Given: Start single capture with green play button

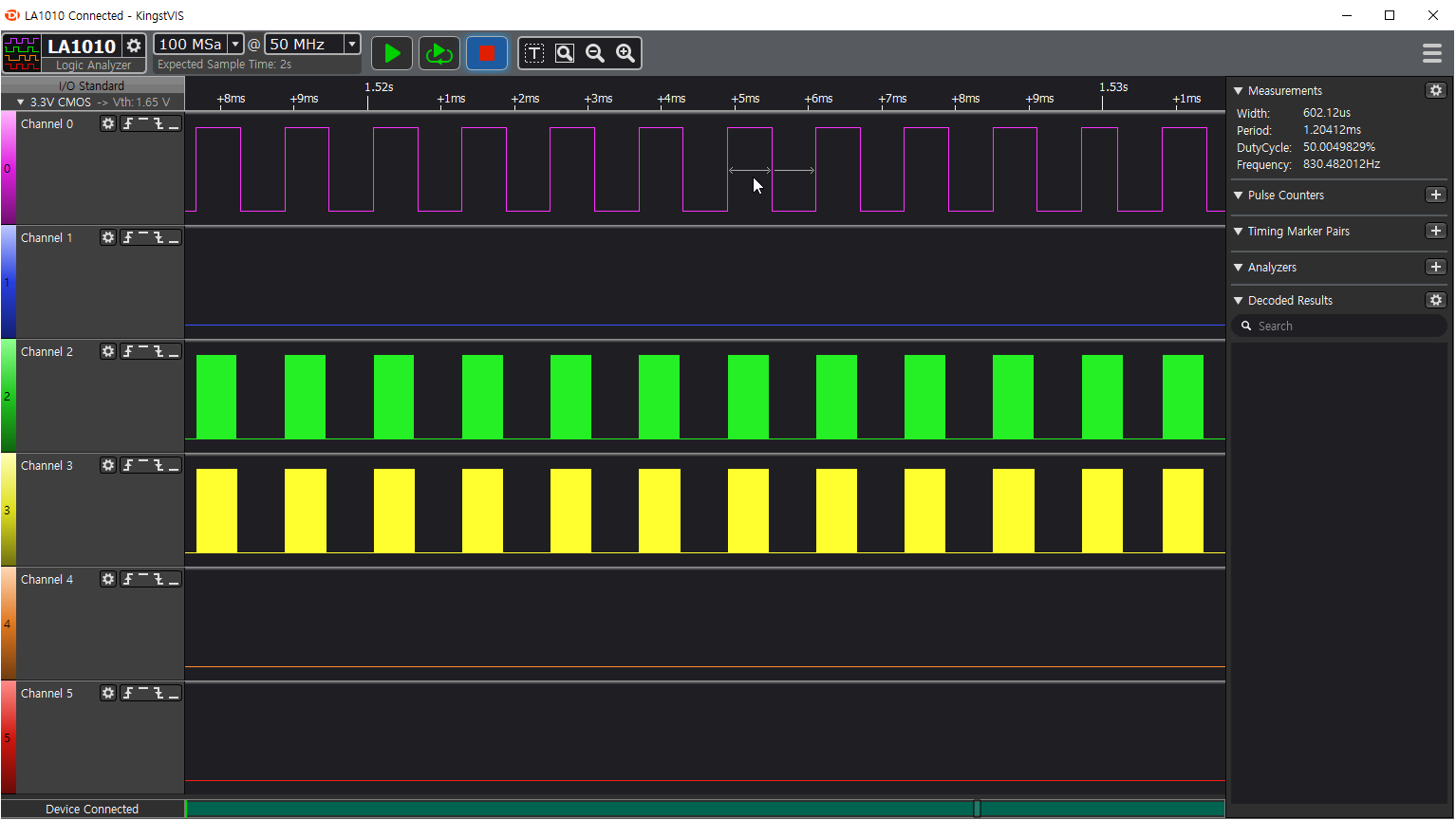Looking at the screenshot, I should tap(392, 53).
